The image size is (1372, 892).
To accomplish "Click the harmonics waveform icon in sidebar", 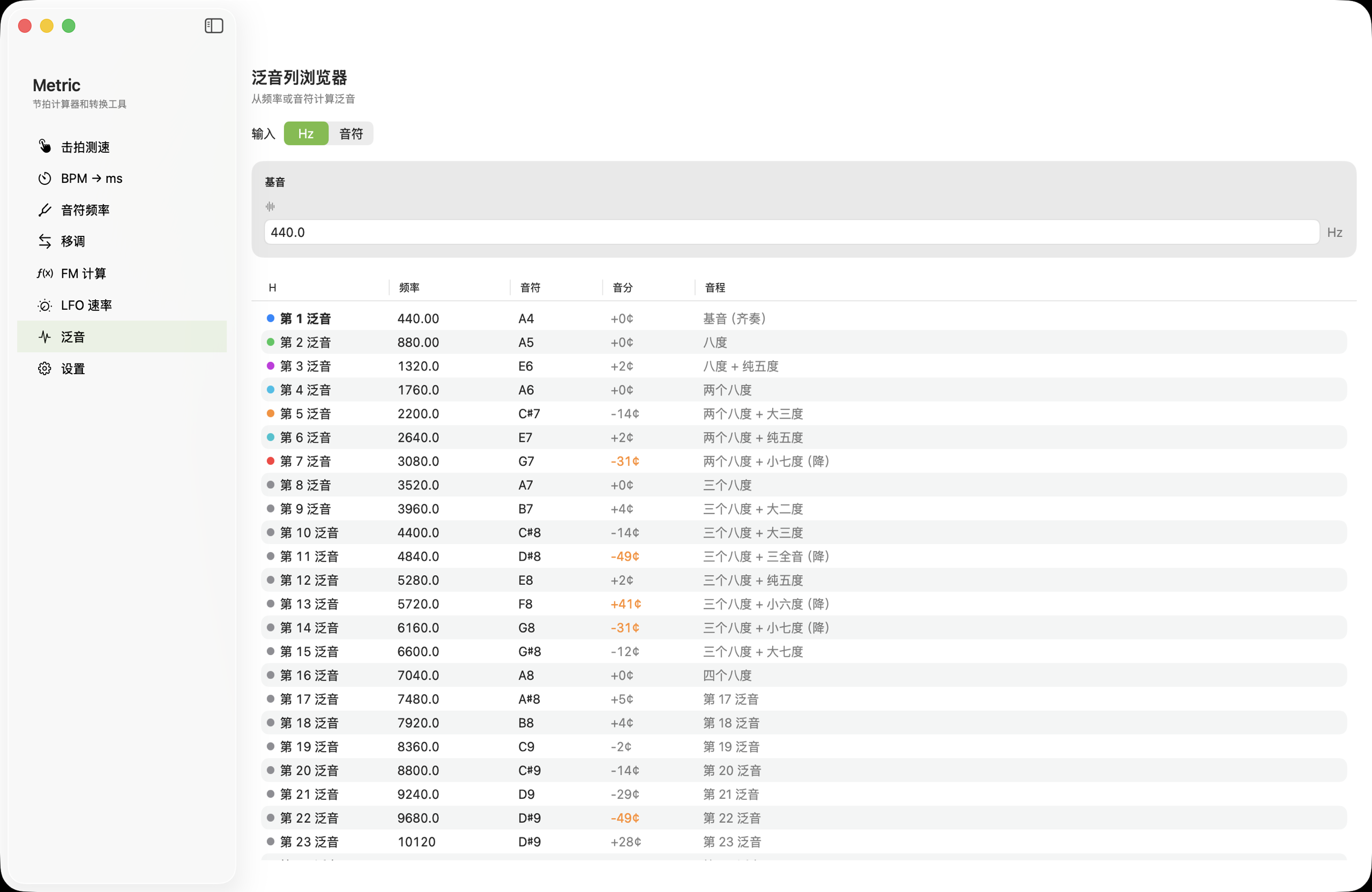I will (x=44, y=337).
